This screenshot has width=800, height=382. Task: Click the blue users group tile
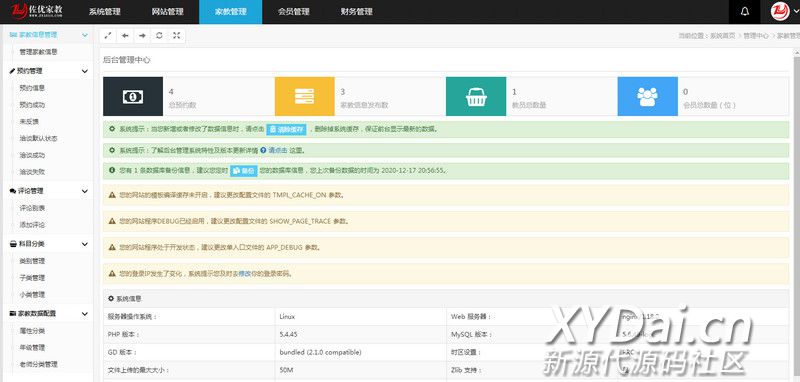click(x=647, y=96)
